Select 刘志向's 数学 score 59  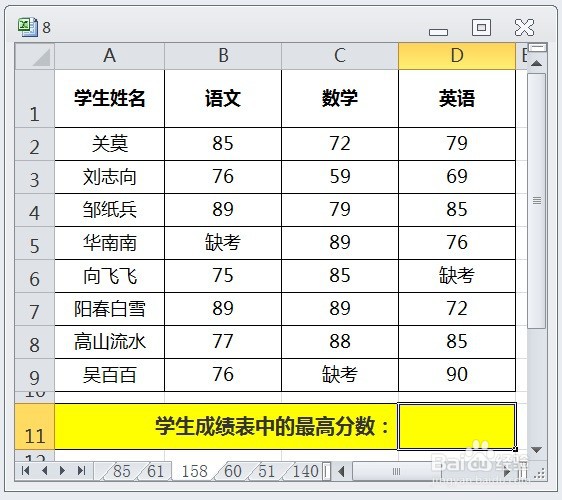pyautogui.click(x=340, y=177)
